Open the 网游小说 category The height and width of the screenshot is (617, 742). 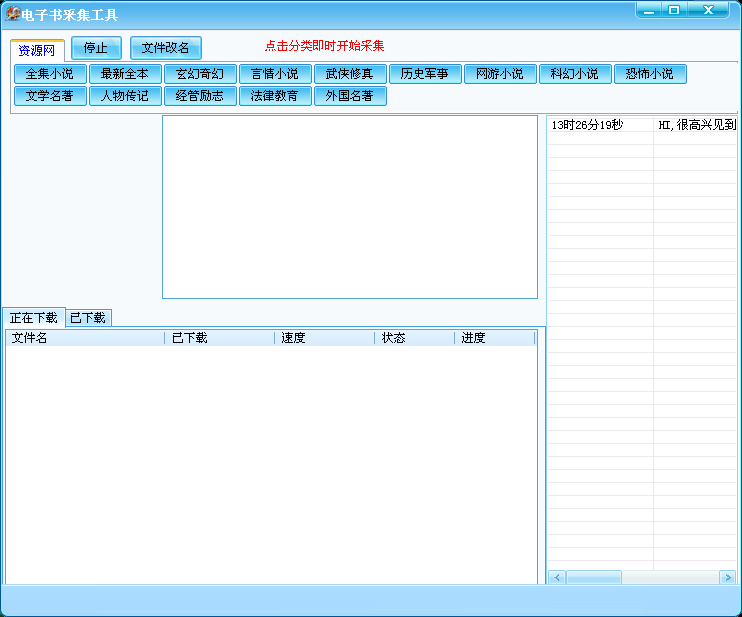pyautogui.click(x=500, y=74)
